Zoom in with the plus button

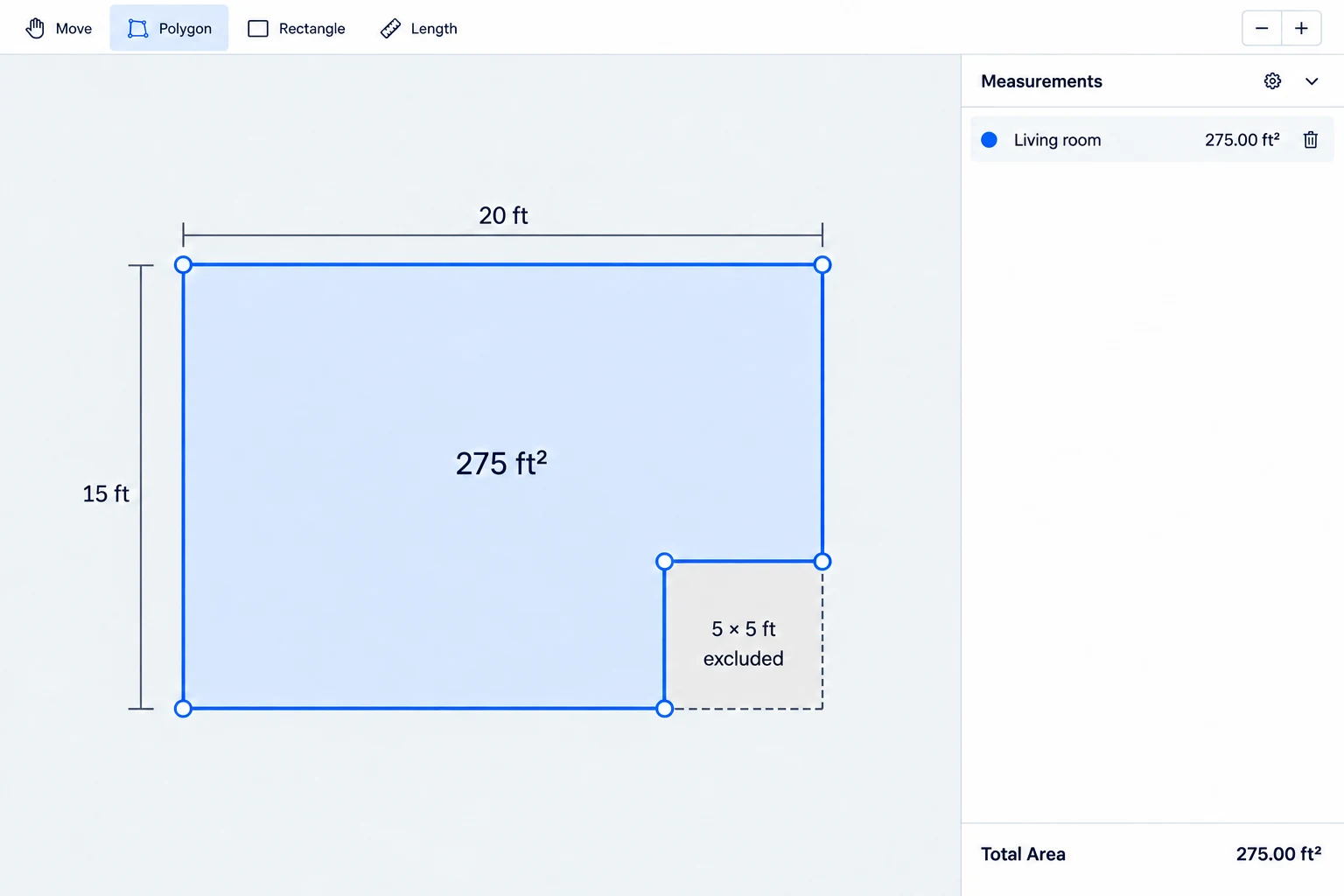1301,28
